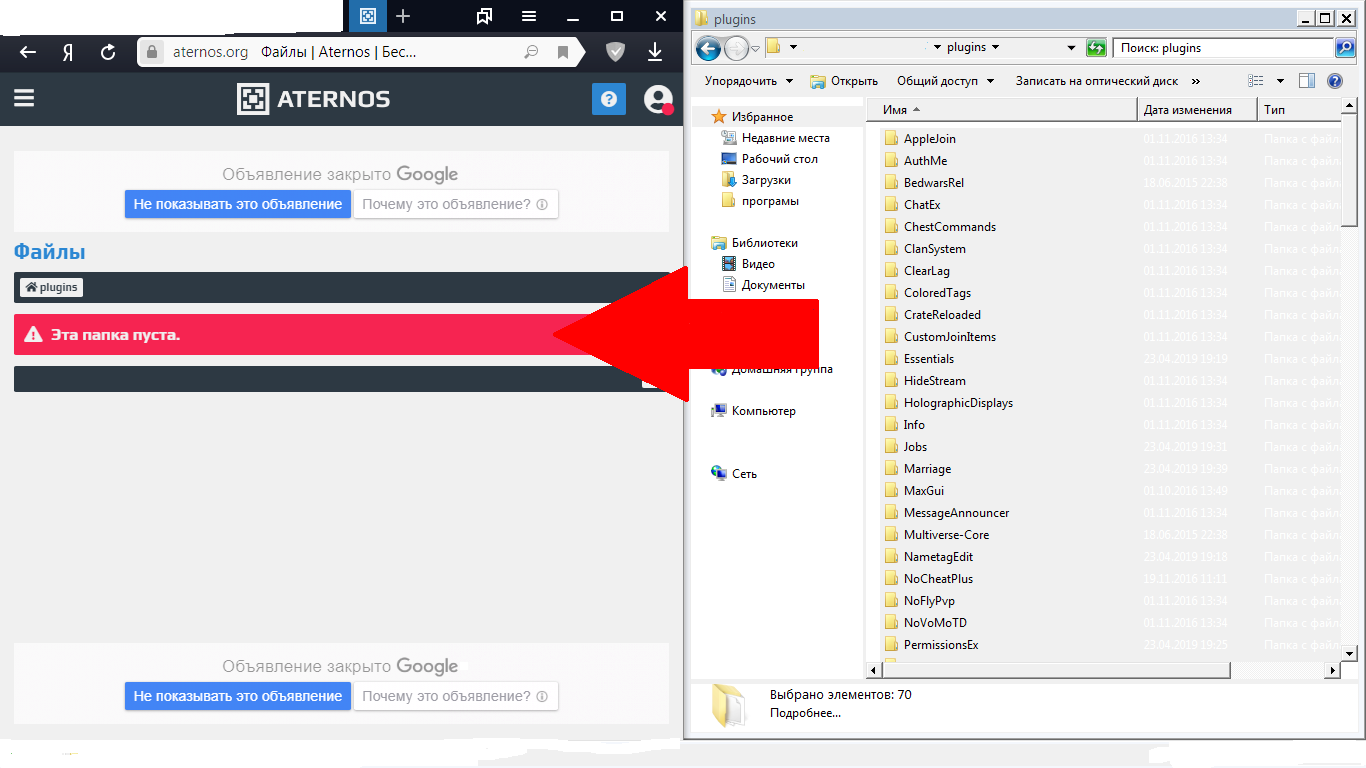Click the vertical scrollbar down arrow
This screenshot has height=768, width=1366.
[1348, 652]
